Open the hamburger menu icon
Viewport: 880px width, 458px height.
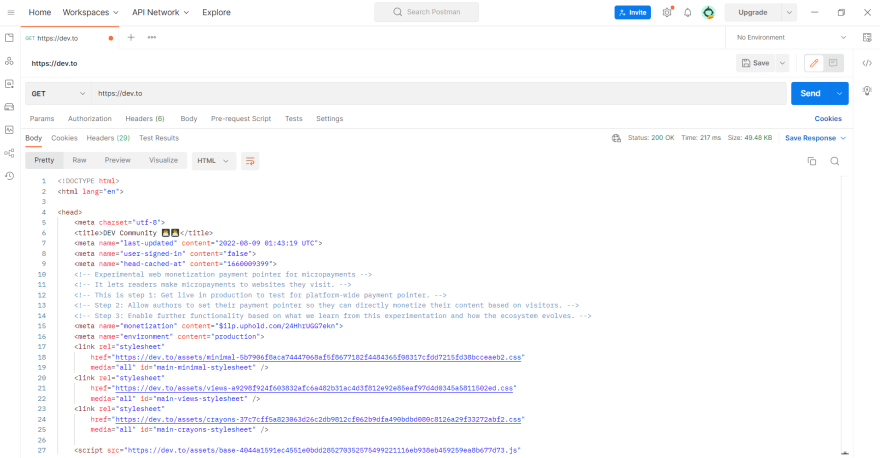[x=11, y=12]
